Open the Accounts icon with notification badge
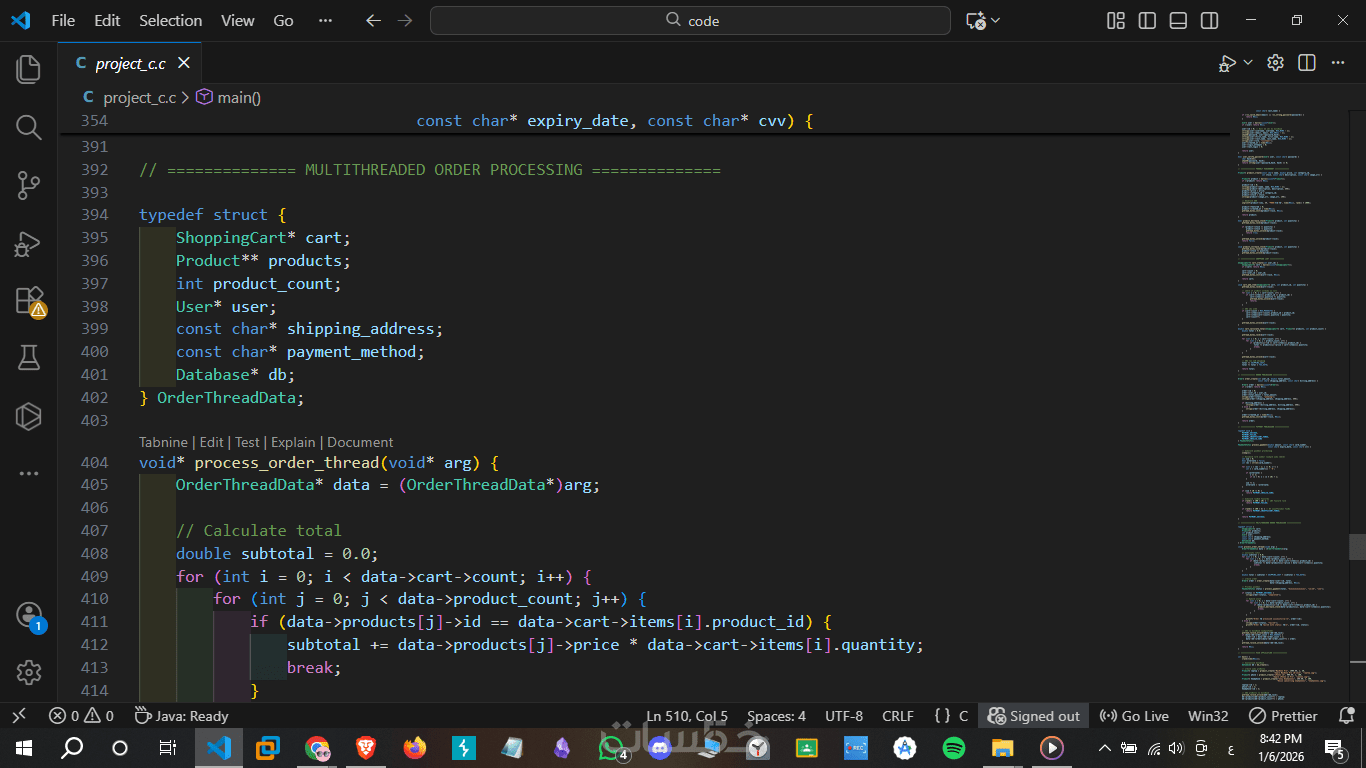The width and height of the screenshot is (1366, 768). point(29,615)
